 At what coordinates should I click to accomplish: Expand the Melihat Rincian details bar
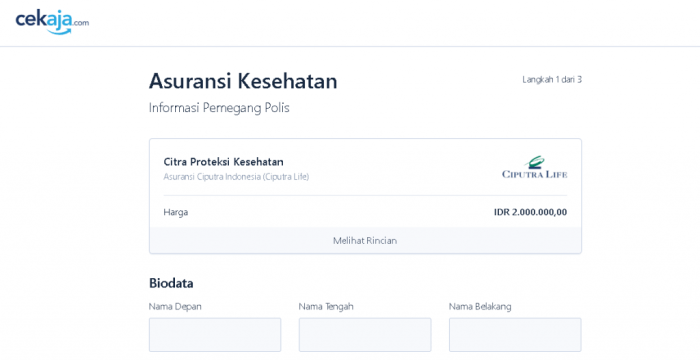(365, 240)
